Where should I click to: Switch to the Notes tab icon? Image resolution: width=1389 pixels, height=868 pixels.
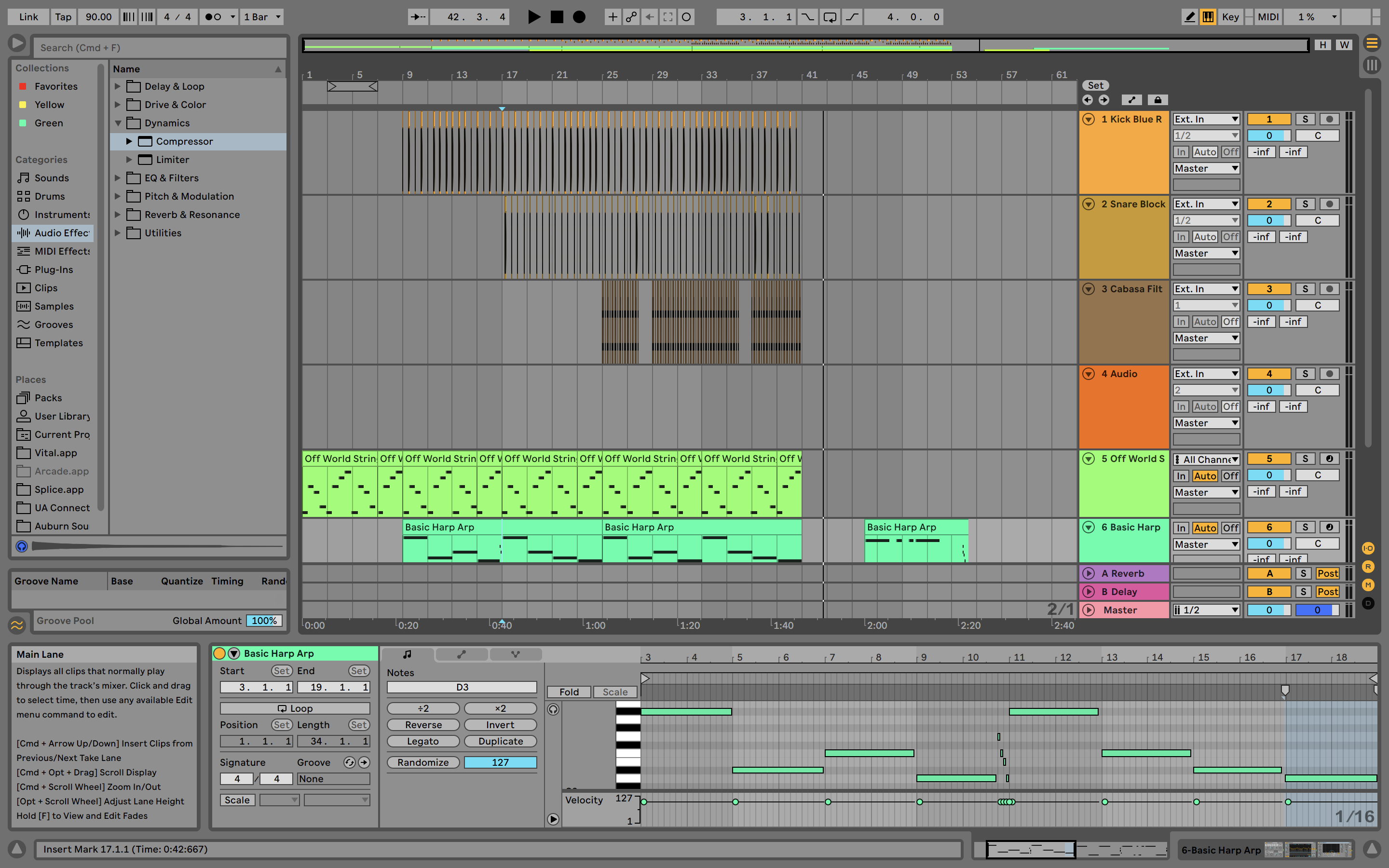[407, 654]
